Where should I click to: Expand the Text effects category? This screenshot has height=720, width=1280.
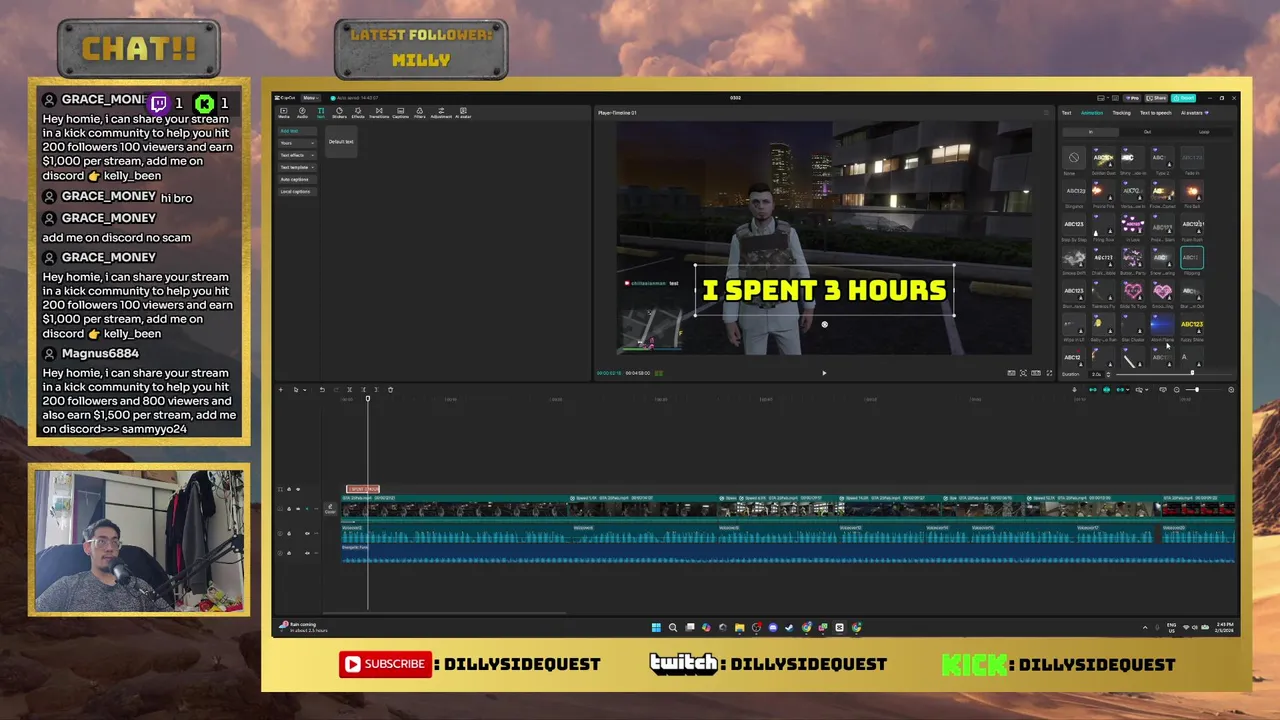[x=297, y=155]
